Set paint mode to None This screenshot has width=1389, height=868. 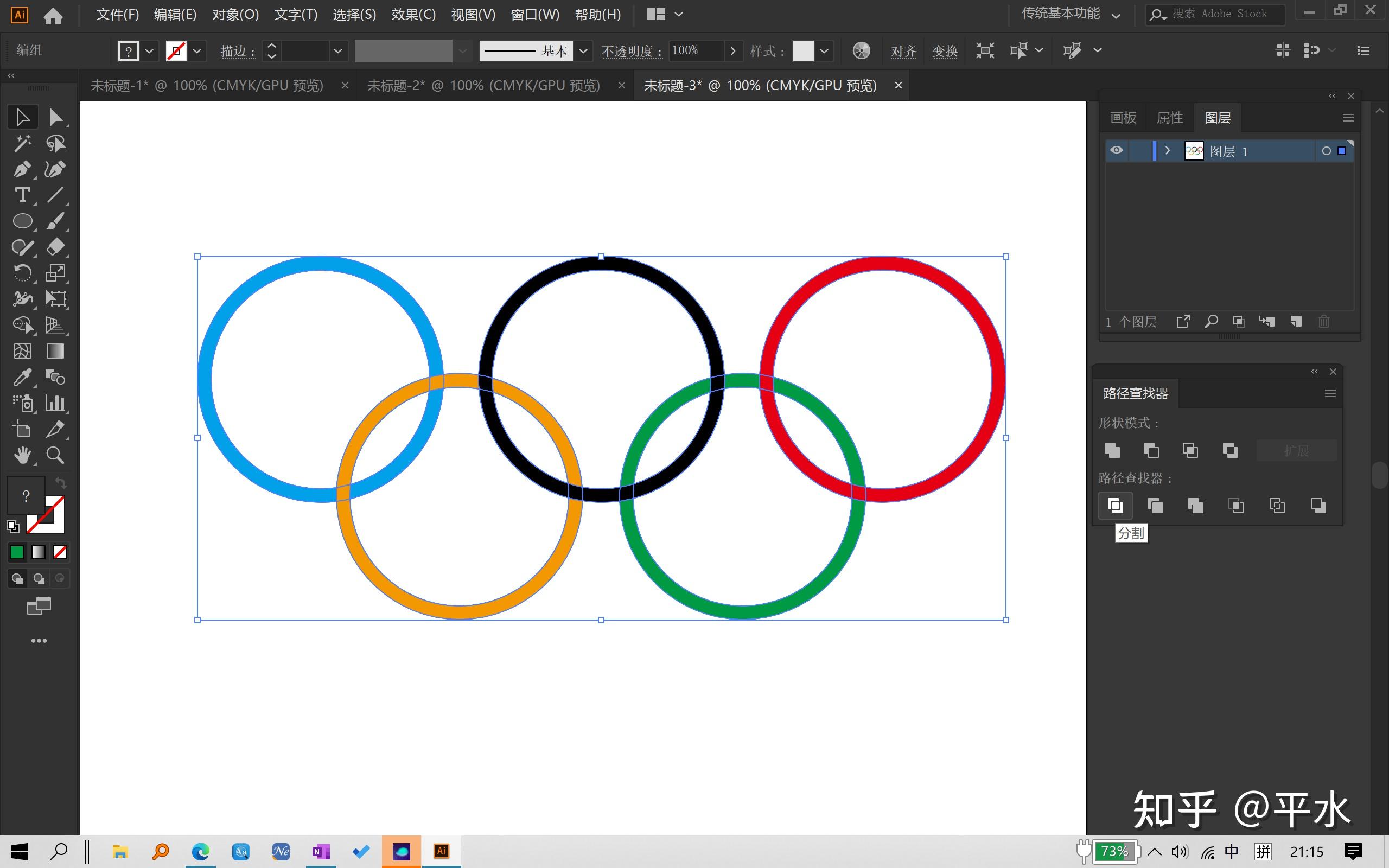point(60,552)
